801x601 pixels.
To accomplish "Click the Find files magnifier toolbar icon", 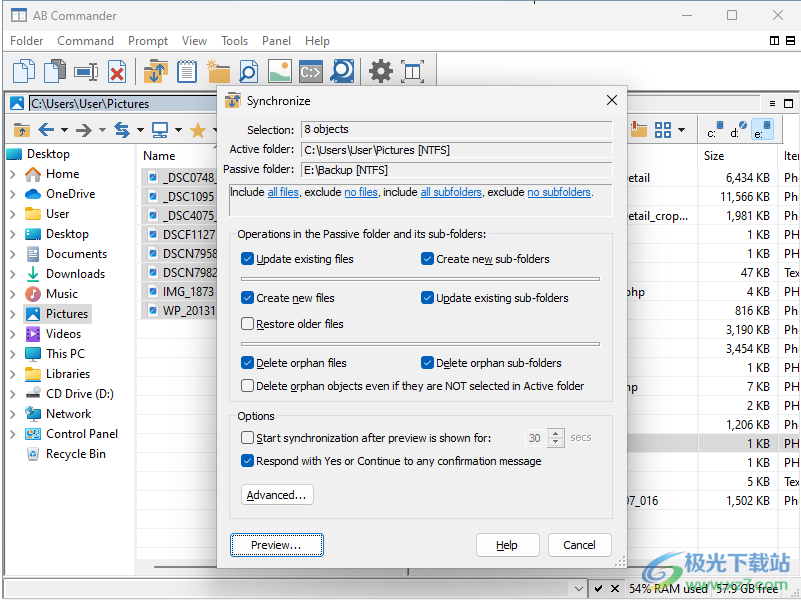I will pyautogui.click(x=249, y=71).
